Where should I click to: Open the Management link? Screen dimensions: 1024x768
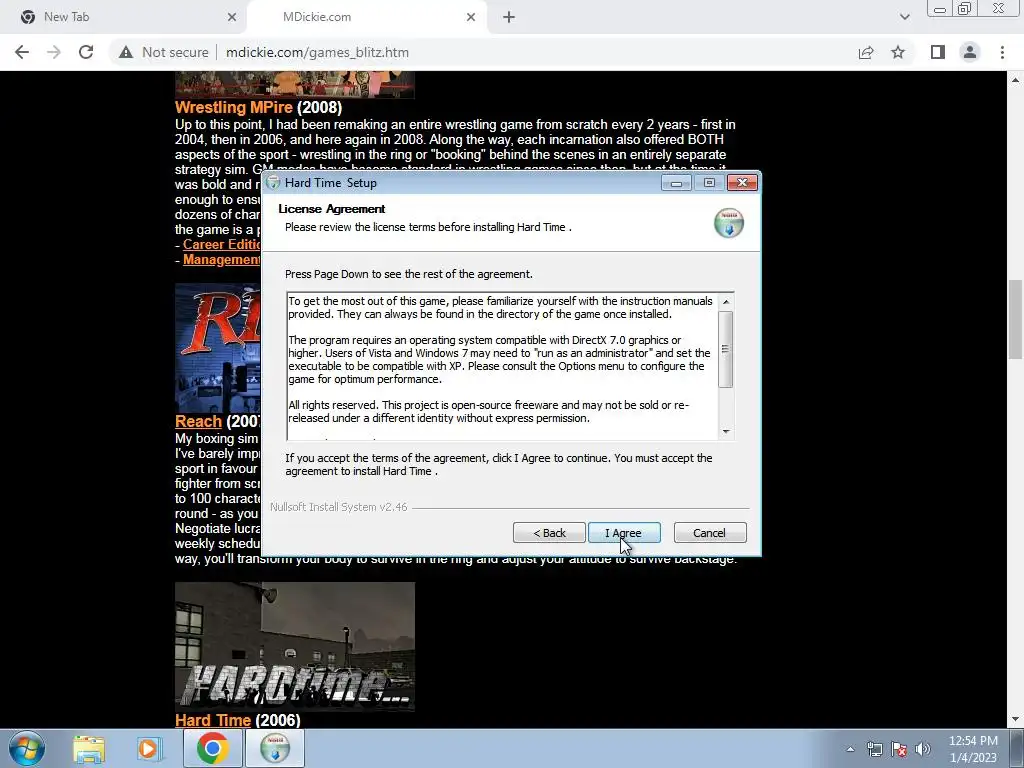(x=221, y=259)
